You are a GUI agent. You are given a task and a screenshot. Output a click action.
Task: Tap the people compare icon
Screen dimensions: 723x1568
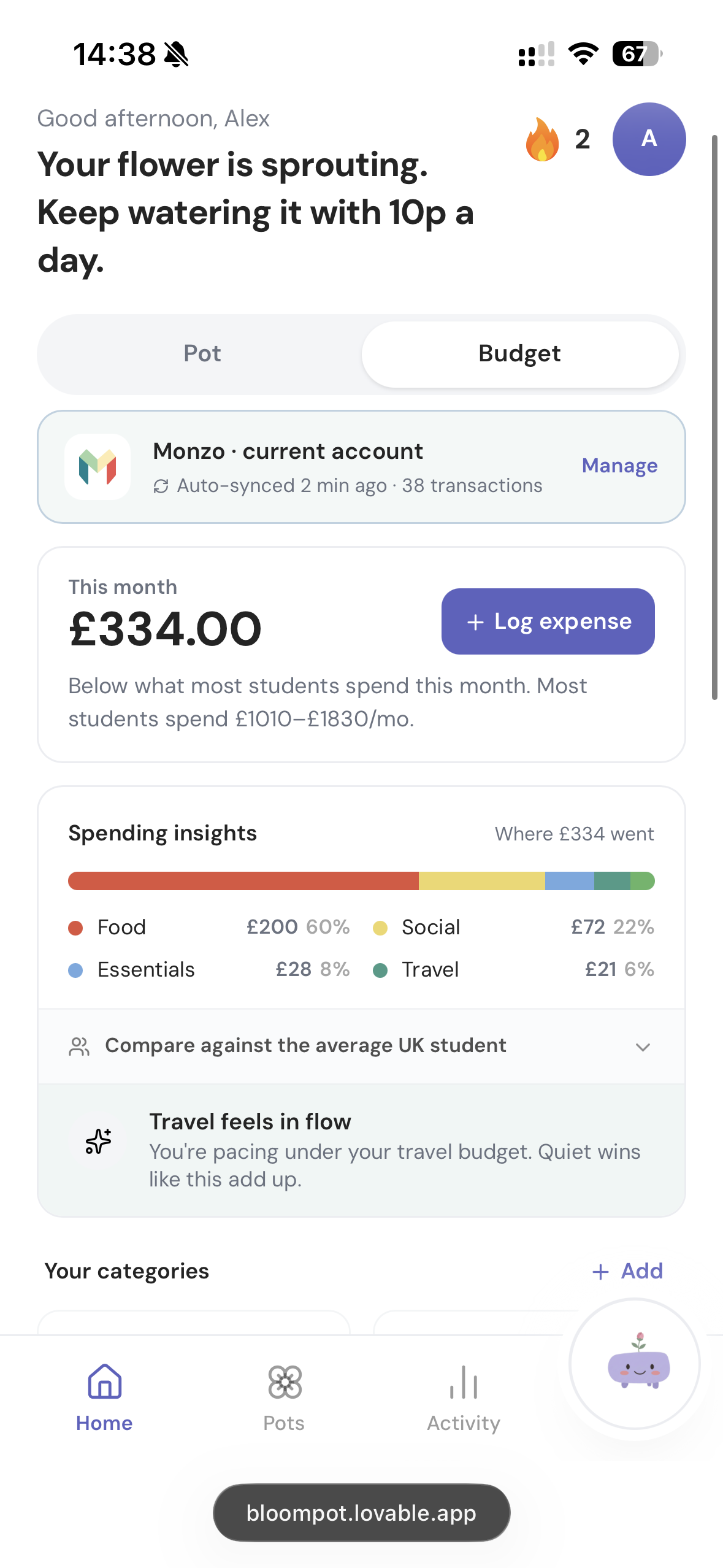point(79,1047)
